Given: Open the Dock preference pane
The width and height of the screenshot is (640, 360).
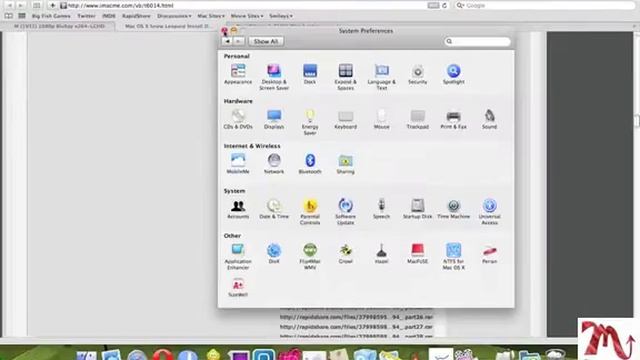Looking at the screenshot, I should click(x=310, y=74).
